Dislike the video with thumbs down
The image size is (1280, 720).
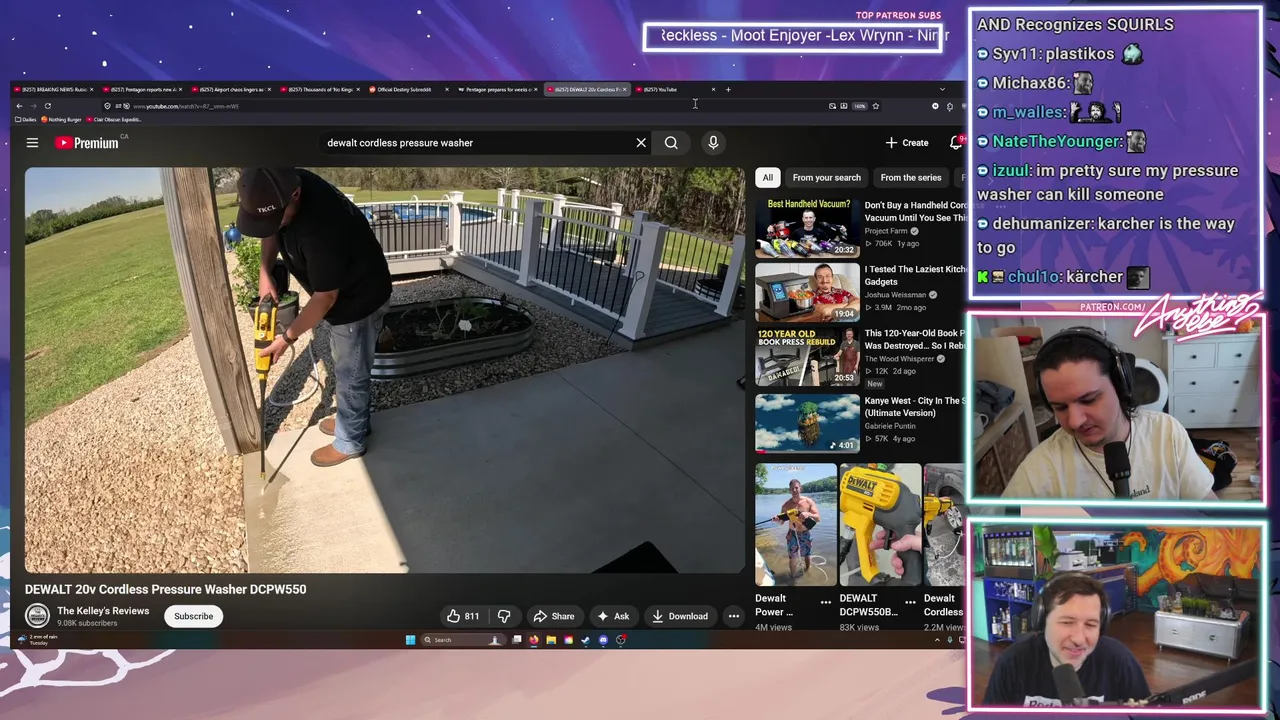point(504,616)
